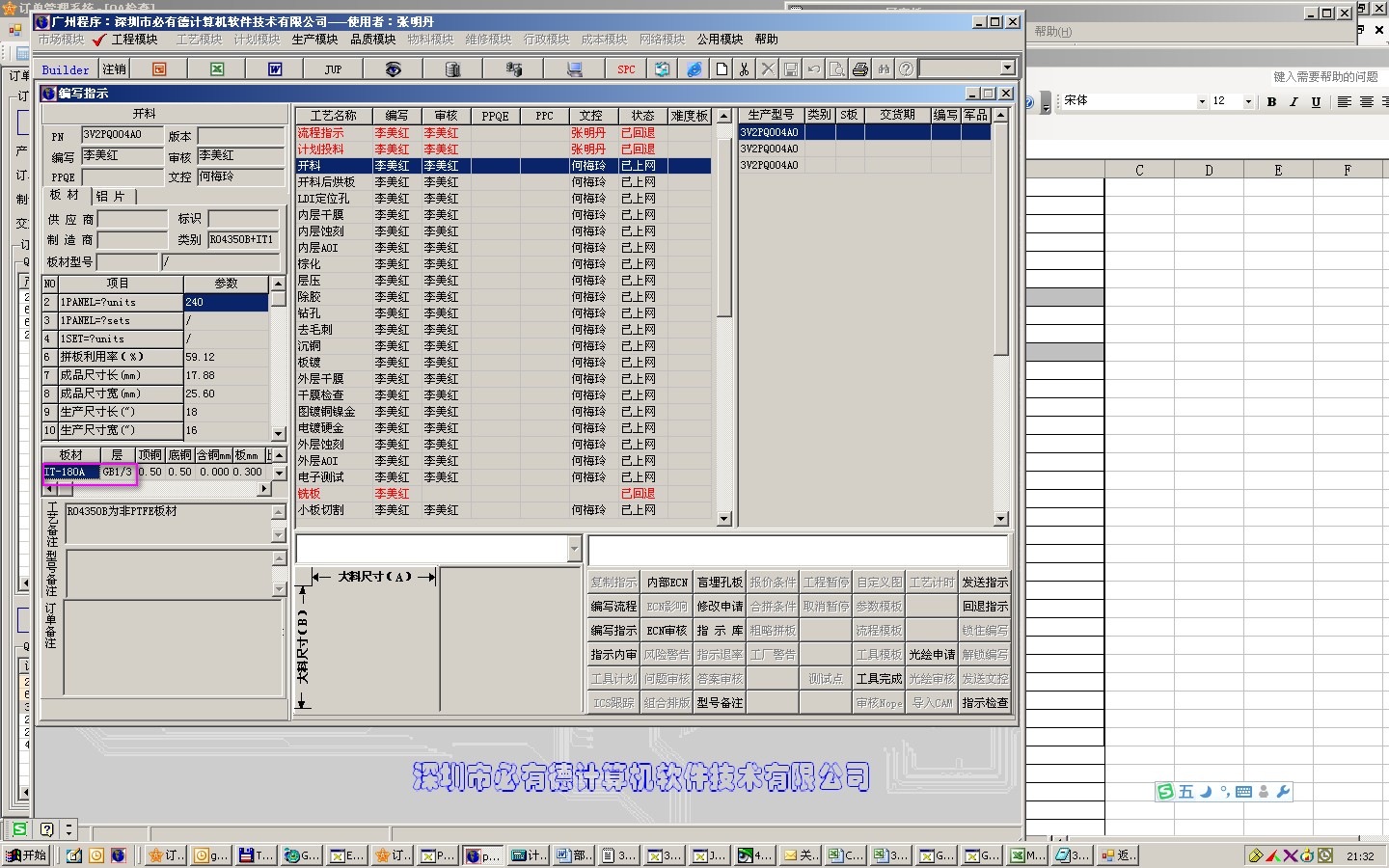Click the binoculars find icon
The height and width of the screenshot is (868, 1389).
(x=884, y=69)
